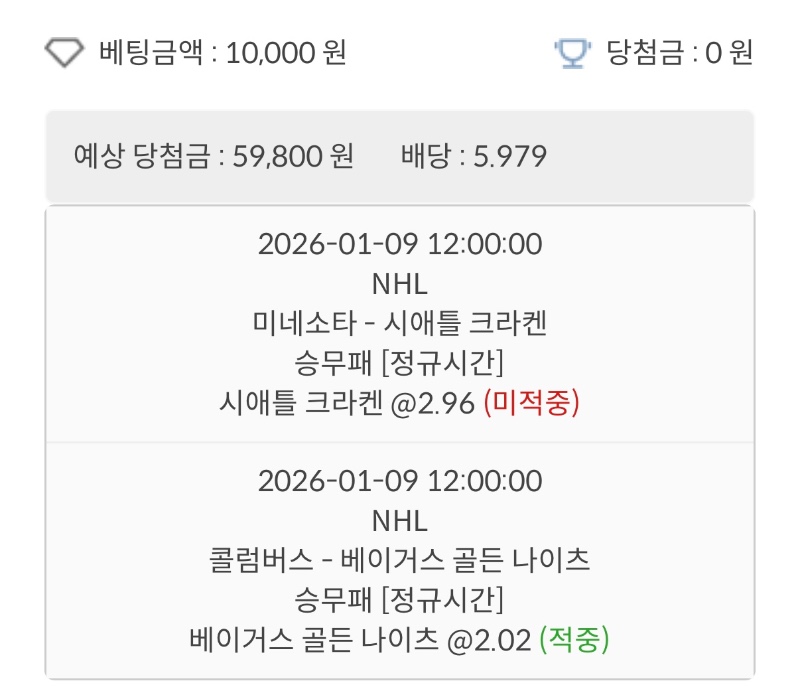Click the trophy icon beside 당첨금
This screenshot has height=687, width=800.
point(573,52)
